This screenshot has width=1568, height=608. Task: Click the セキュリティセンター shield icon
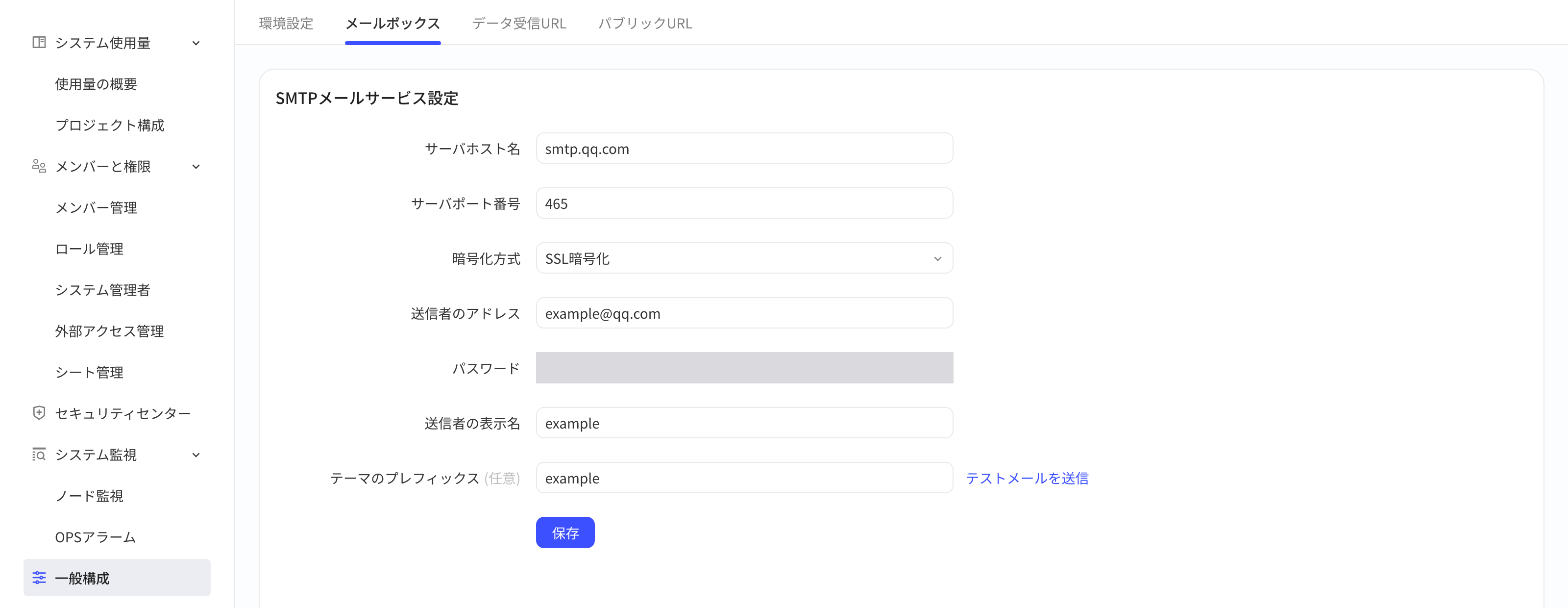click(x=39, y=413)
